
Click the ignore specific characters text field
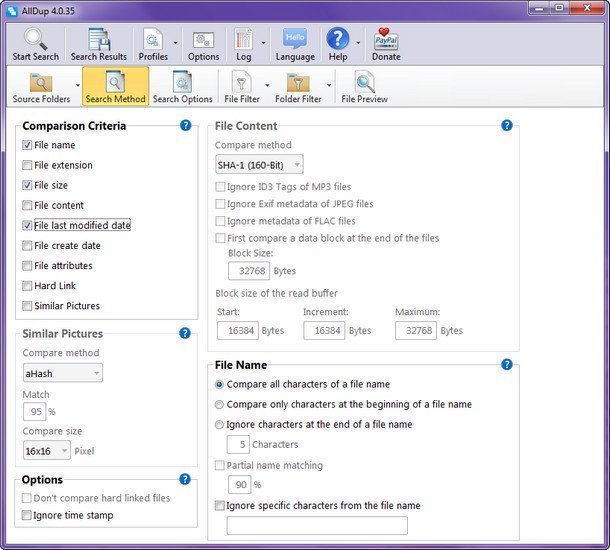[x=317, y=525]
